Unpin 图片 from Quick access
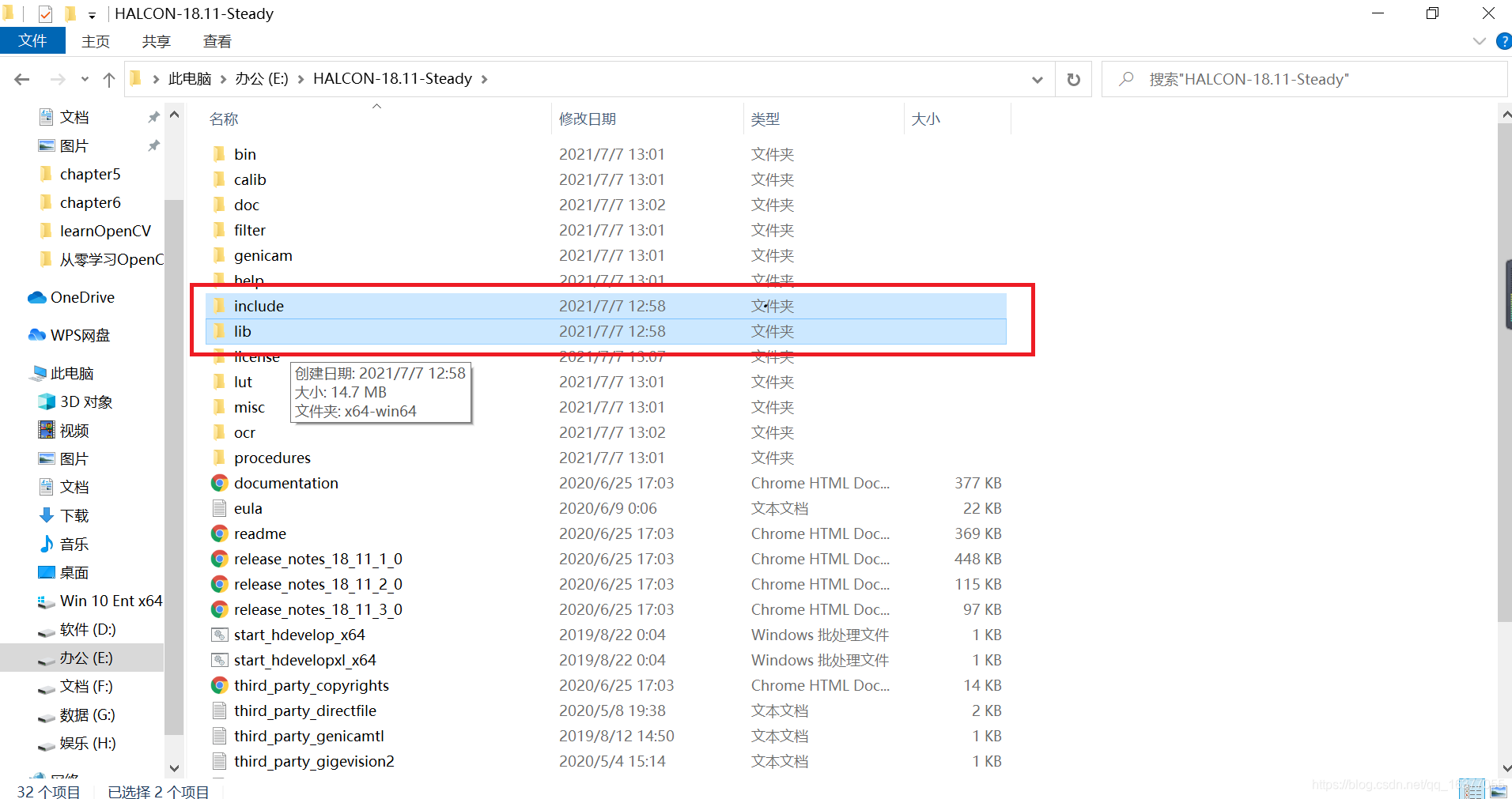Screen dimensions: 1512x799 click(153, 145)
